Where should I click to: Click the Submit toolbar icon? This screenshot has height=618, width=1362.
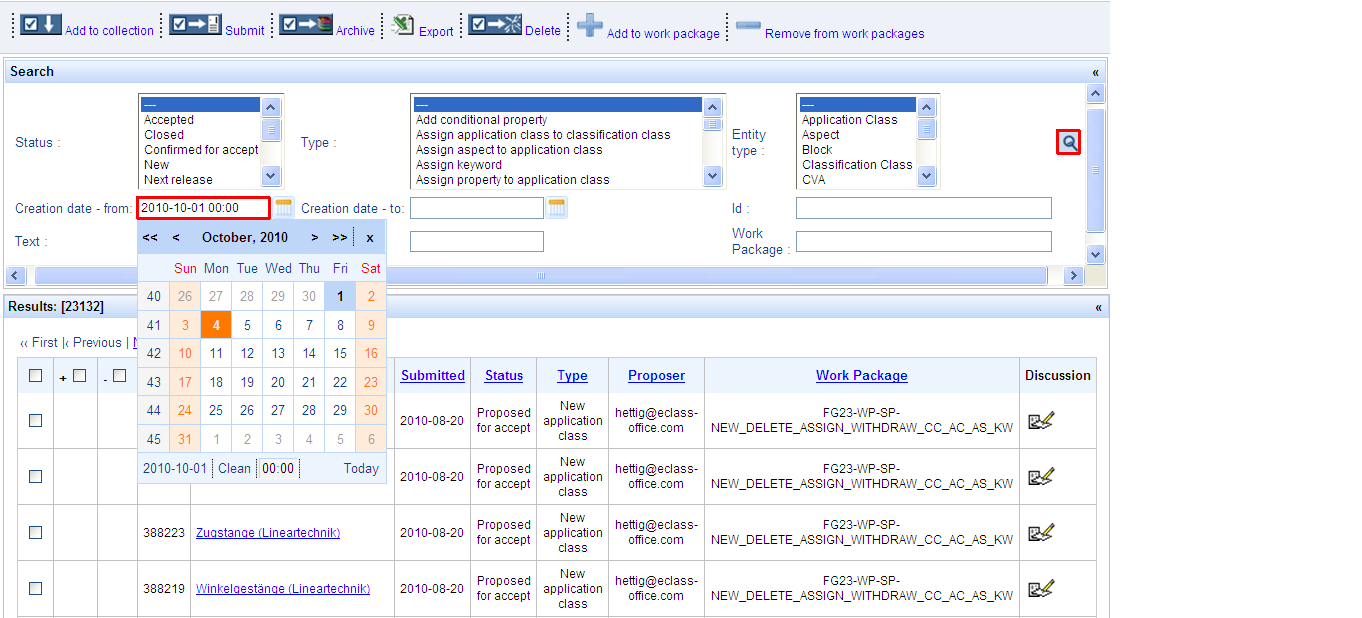(194, 24)
